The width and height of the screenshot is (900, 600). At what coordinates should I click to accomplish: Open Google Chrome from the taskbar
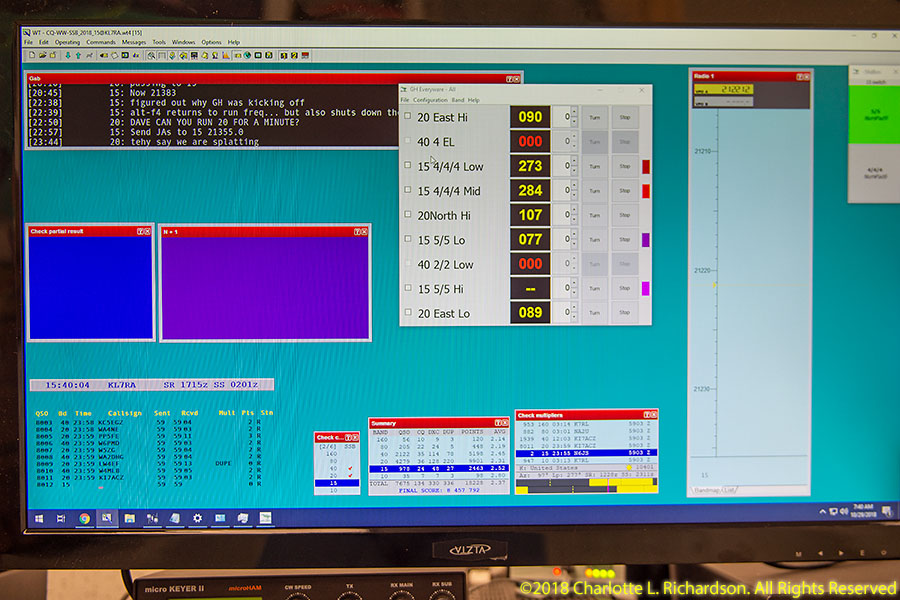84,518
